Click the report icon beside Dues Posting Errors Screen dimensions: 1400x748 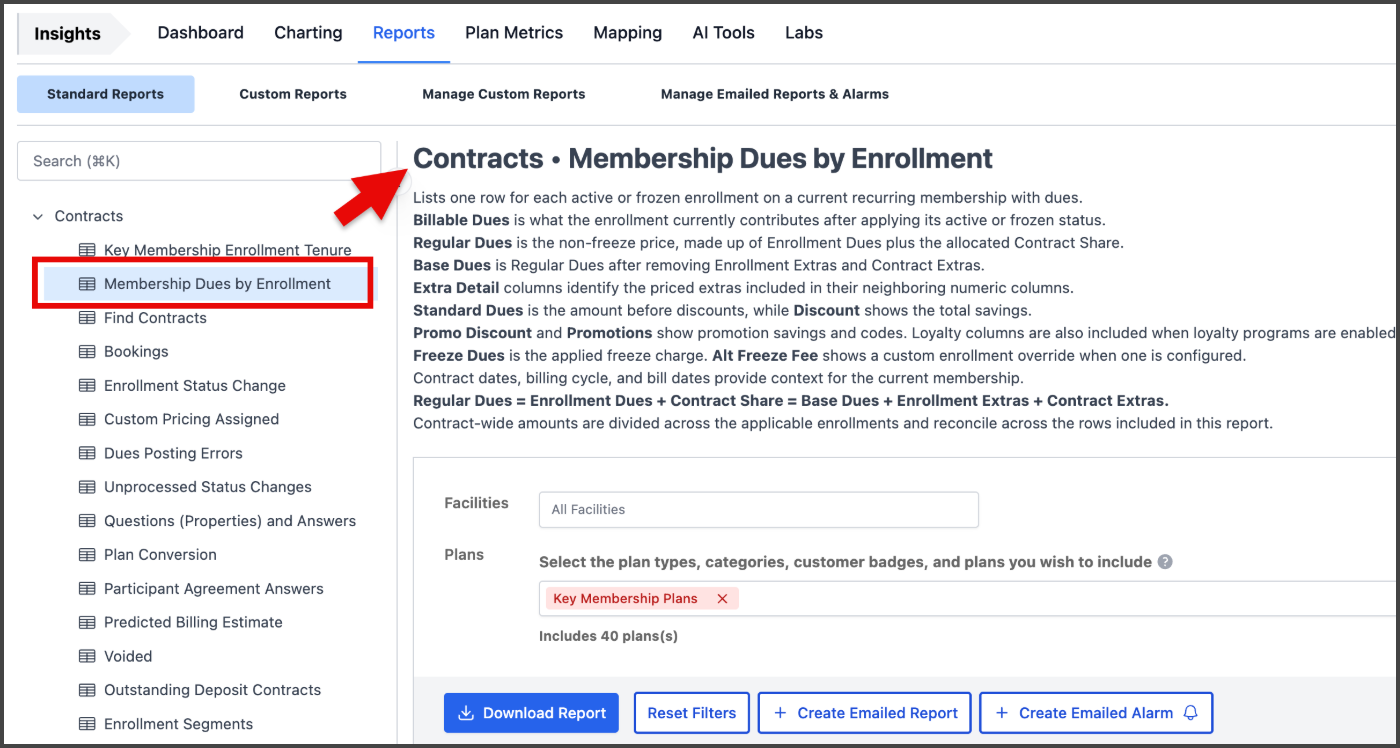pyautogui.click(x=87, y=453)
